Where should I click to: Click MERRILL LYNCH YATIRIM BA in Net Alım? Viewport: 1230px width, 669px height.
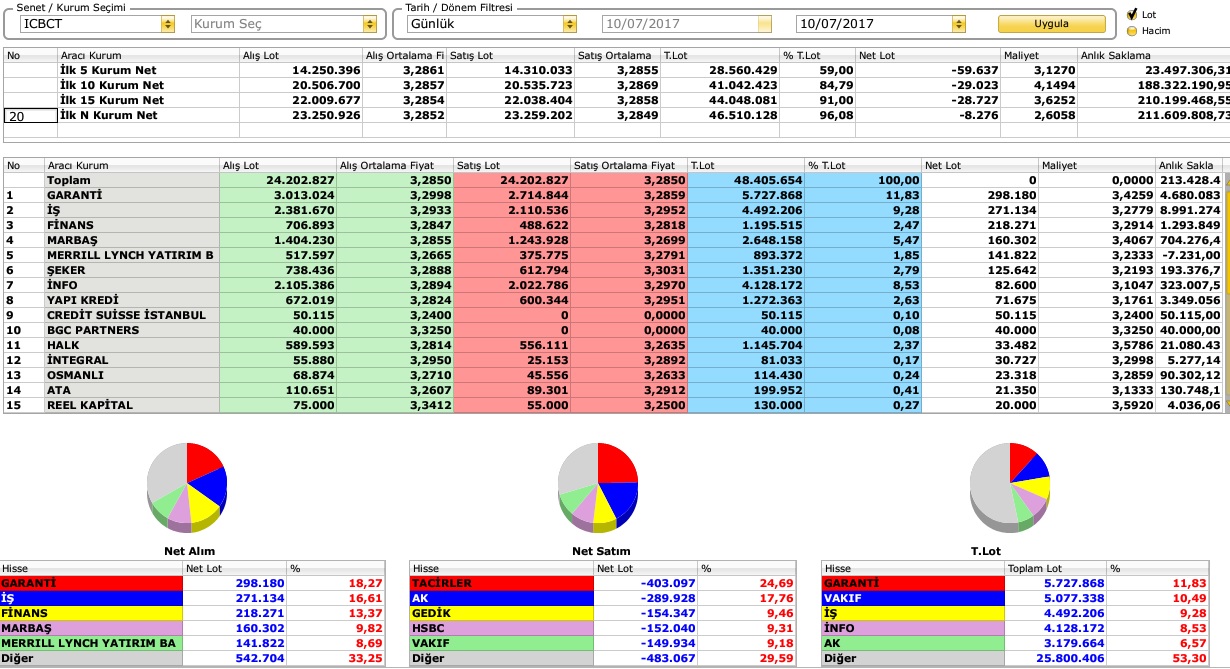[x=92, y=643]
